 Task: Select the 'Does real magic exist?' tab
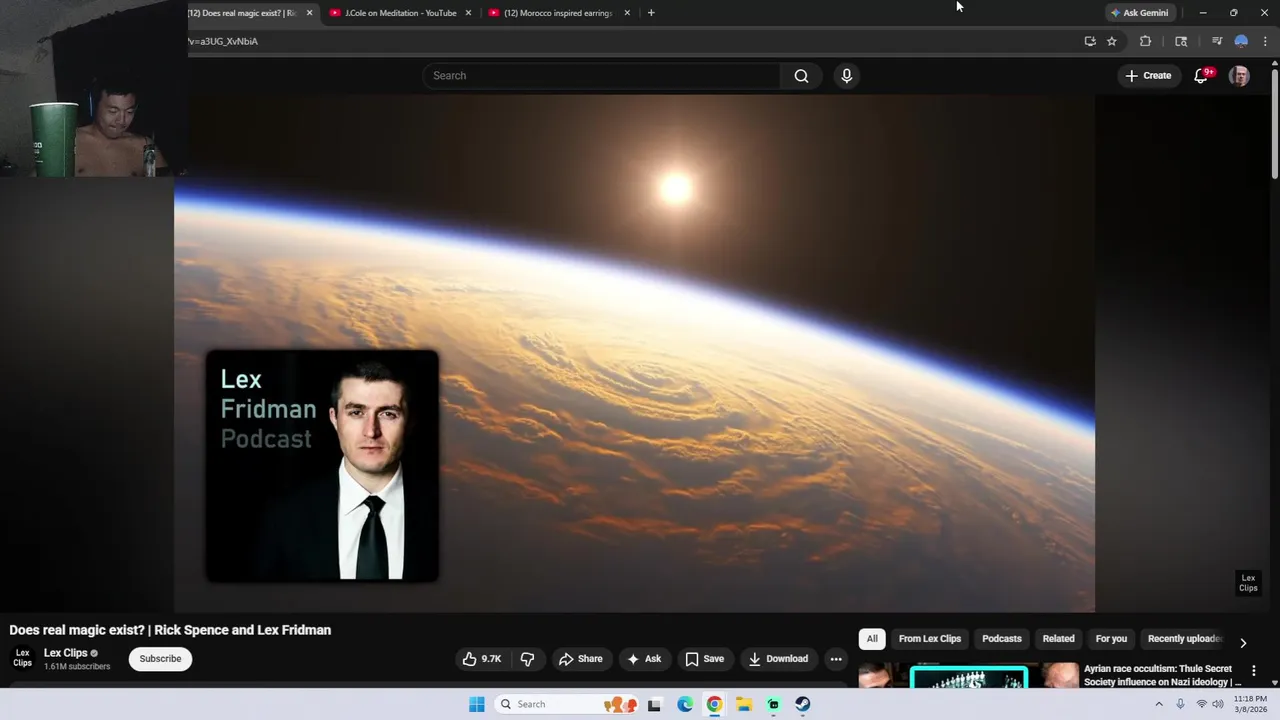243,13
